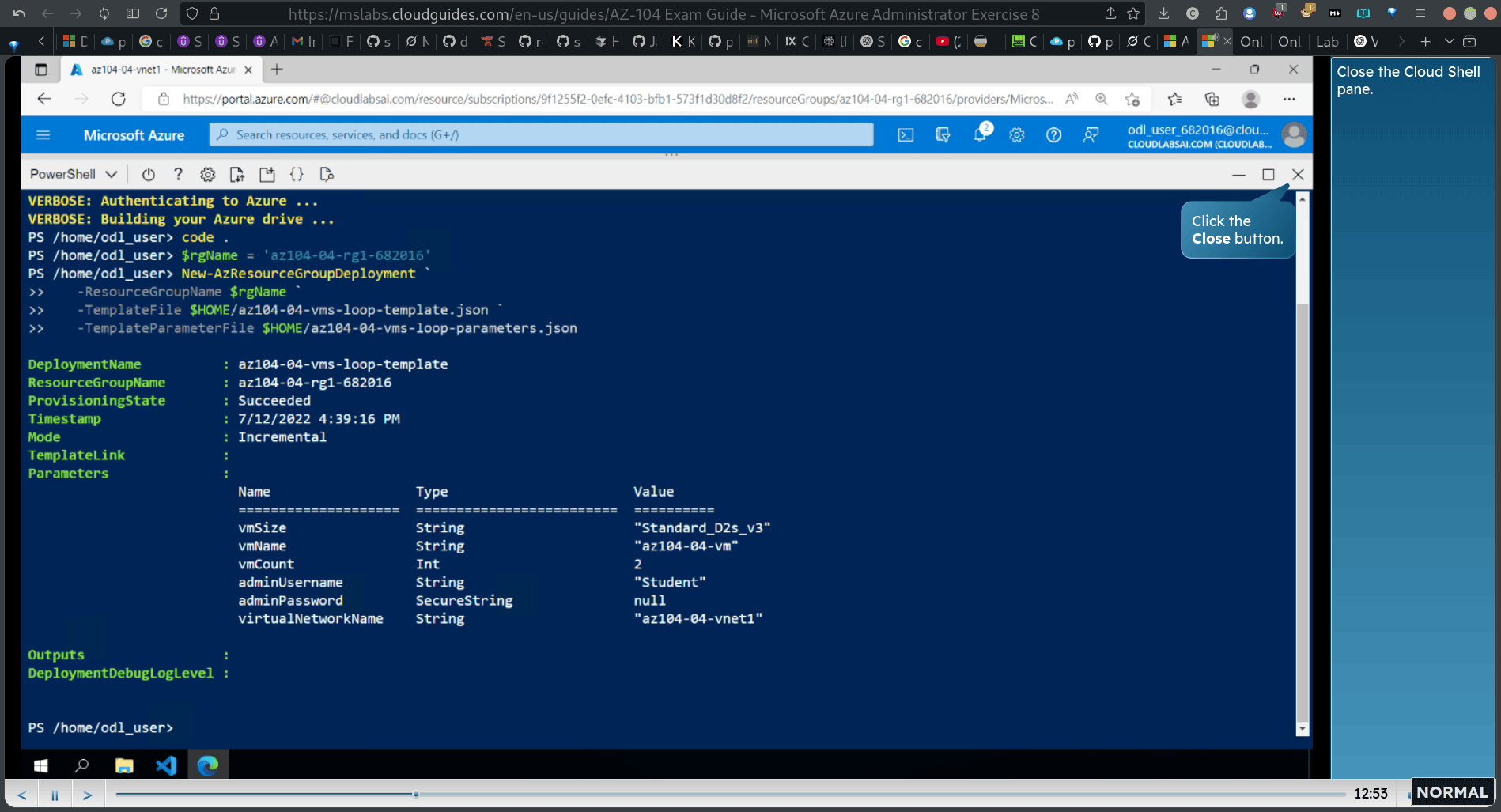
Task: Click Edge icon in Windows taskbar
Action: point(208,765)
